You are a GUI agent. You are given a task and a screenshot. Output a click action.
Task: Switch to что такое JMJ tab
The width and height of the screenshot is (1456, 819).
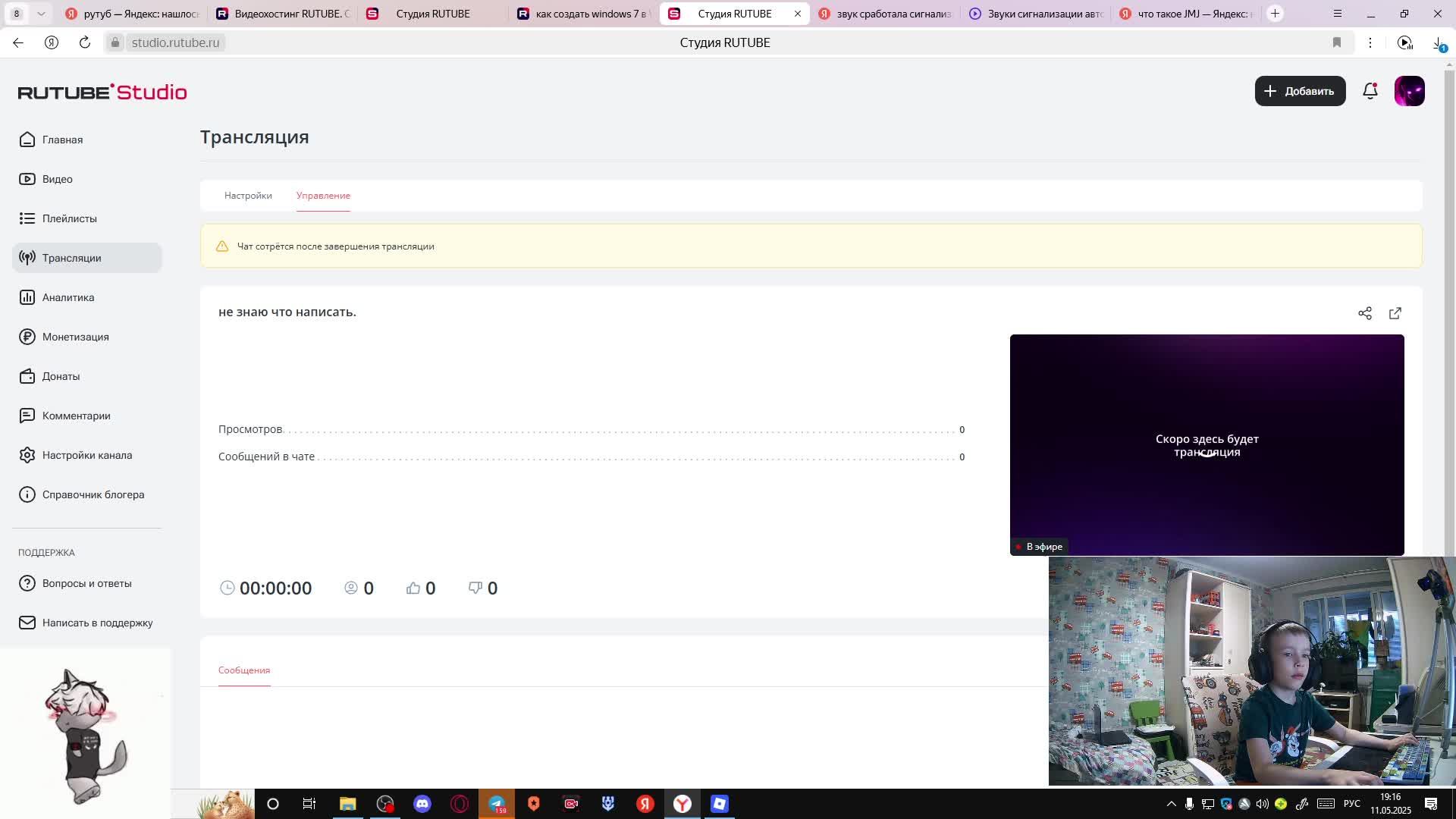pos(1186,14)
